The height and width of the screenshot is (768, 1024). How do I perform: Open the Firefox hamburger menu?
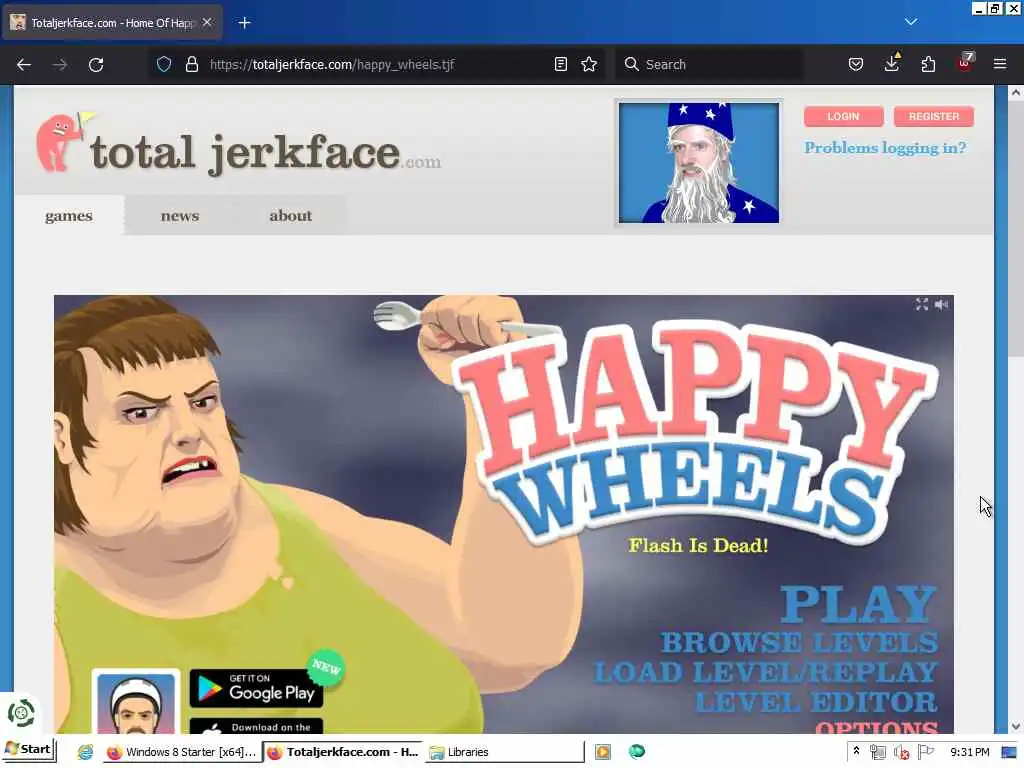[x=999, y=64]
